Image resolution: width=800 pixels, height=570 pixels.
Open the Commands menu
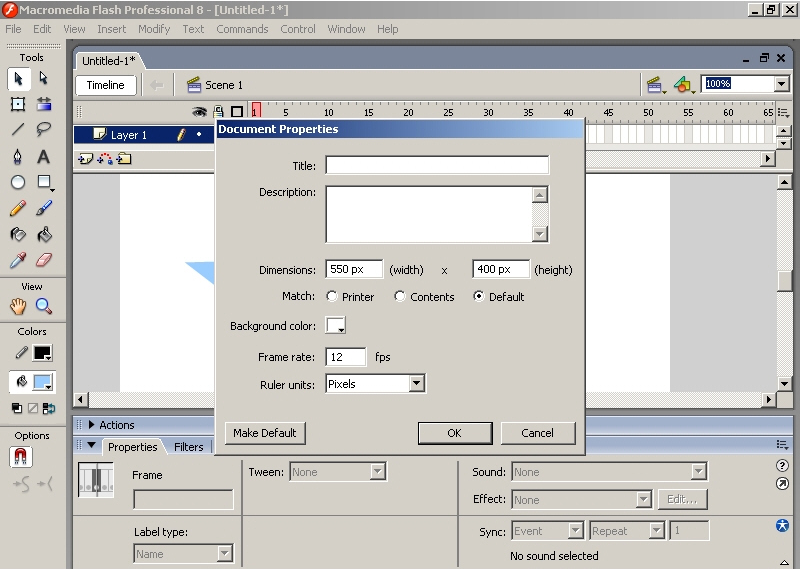pyautogui.click(x=242, y=29)
